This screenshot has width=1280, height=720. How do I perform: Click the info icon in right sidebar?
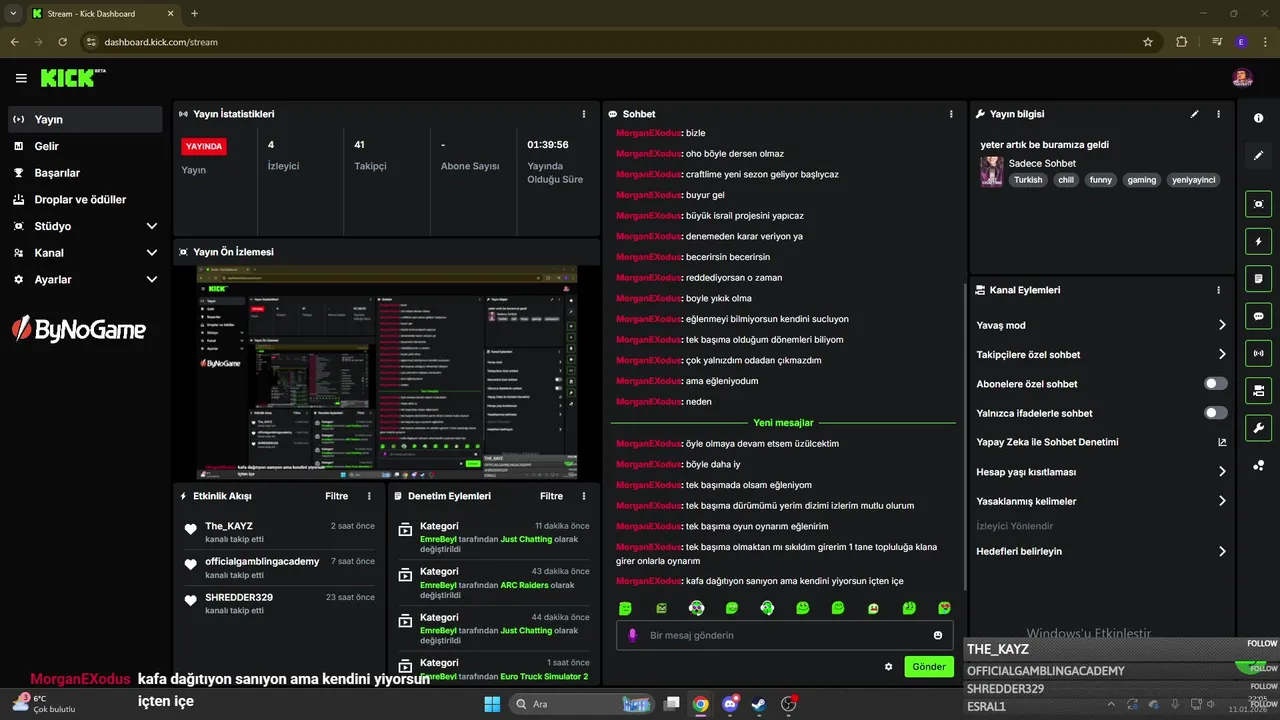click(1258, 118)
